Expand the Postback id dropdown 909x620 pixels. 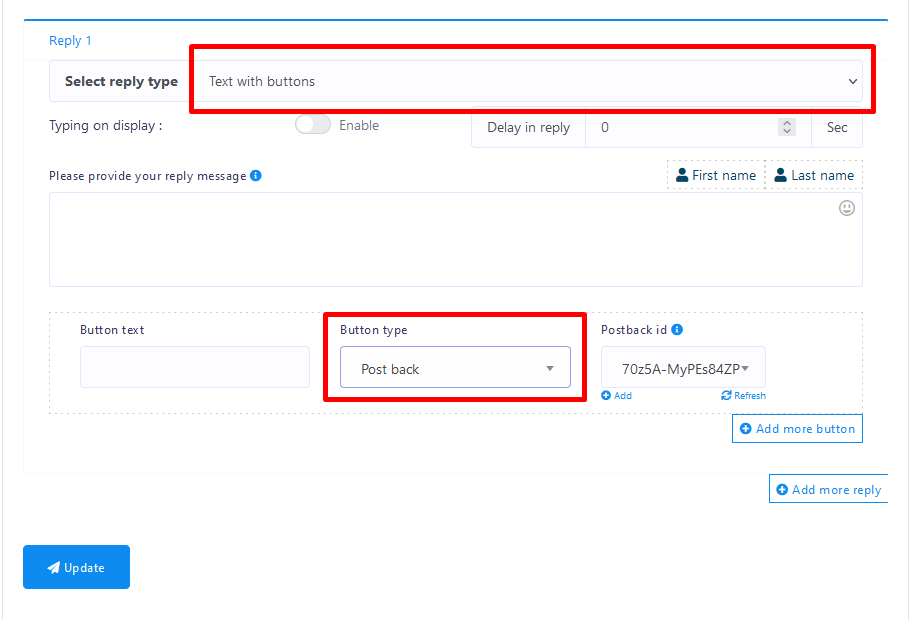(683, 369)
